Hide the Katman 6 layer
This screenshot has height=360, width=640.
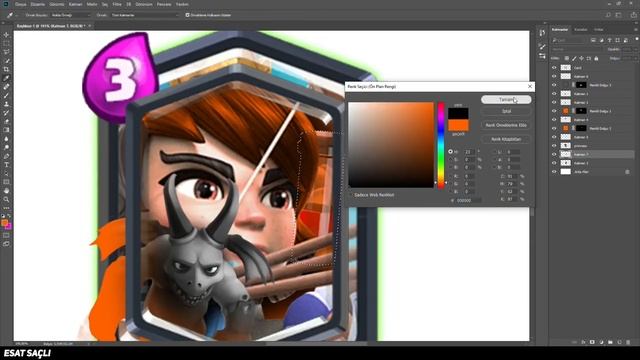(554, 76)
